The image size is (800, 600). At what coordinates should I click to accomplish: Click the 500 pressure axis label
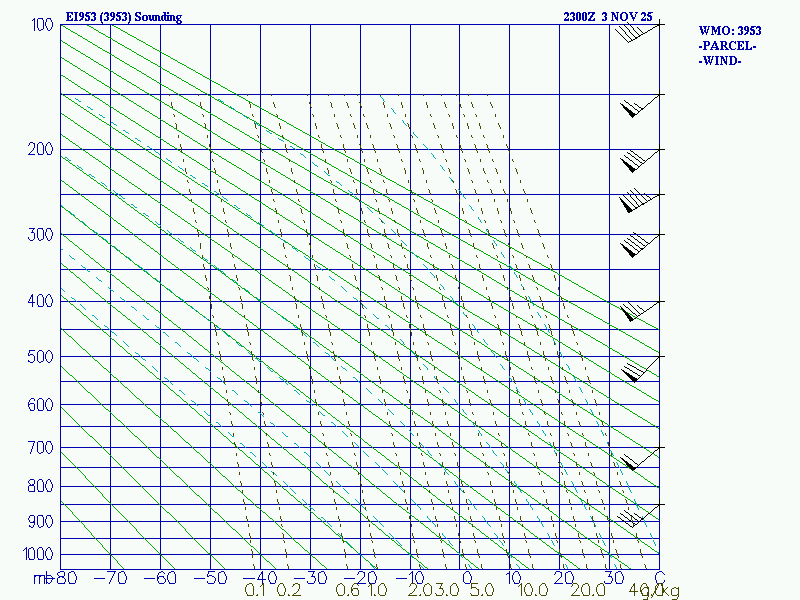[40, 357]
